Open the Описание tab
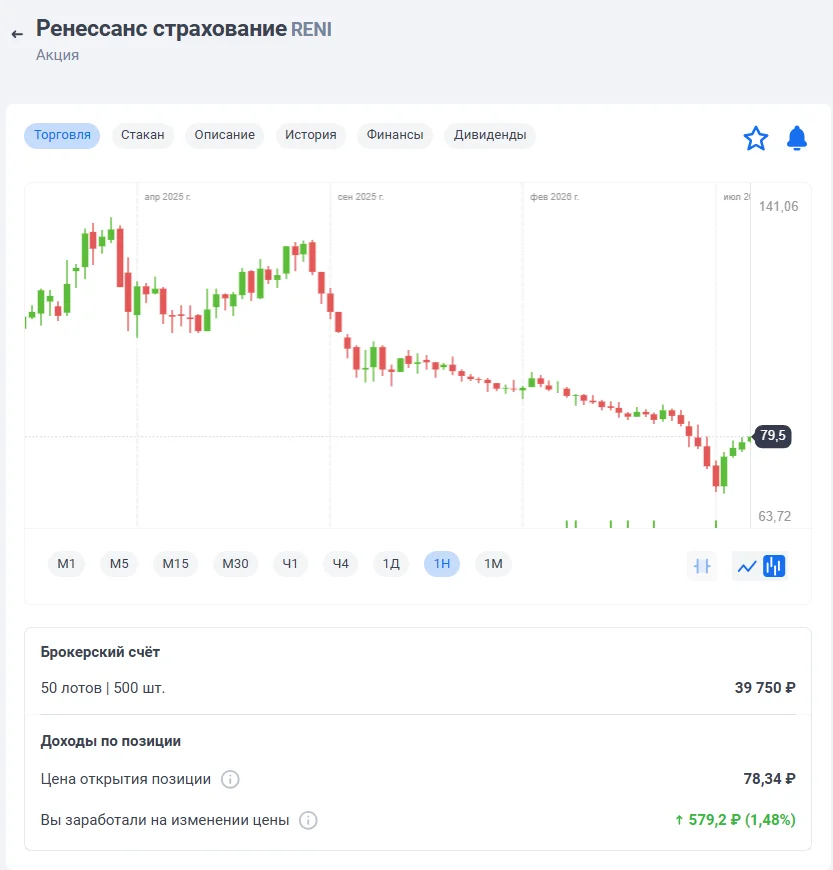 224,135
